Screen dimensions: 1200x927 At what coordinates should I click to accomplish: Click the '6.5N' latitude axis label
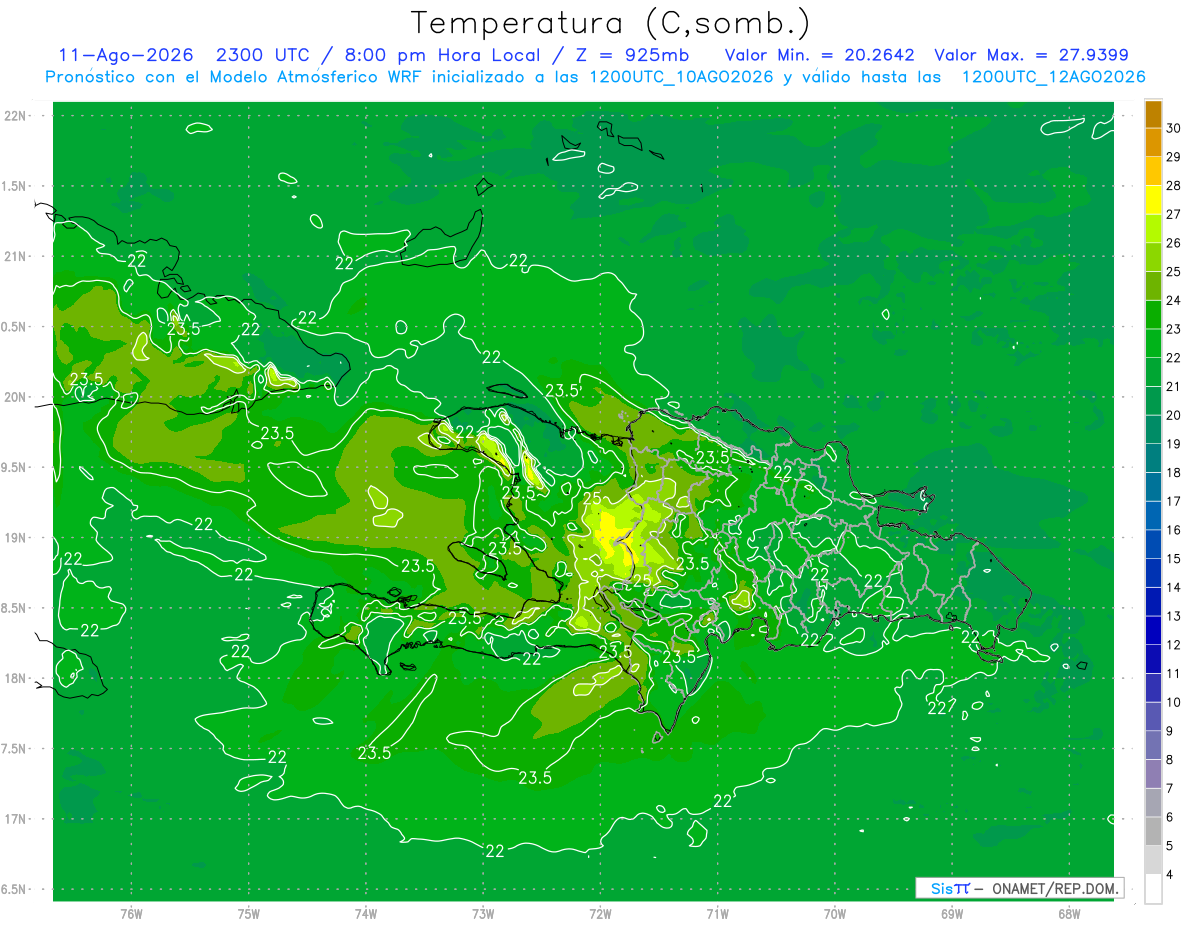tap(15, 889)
